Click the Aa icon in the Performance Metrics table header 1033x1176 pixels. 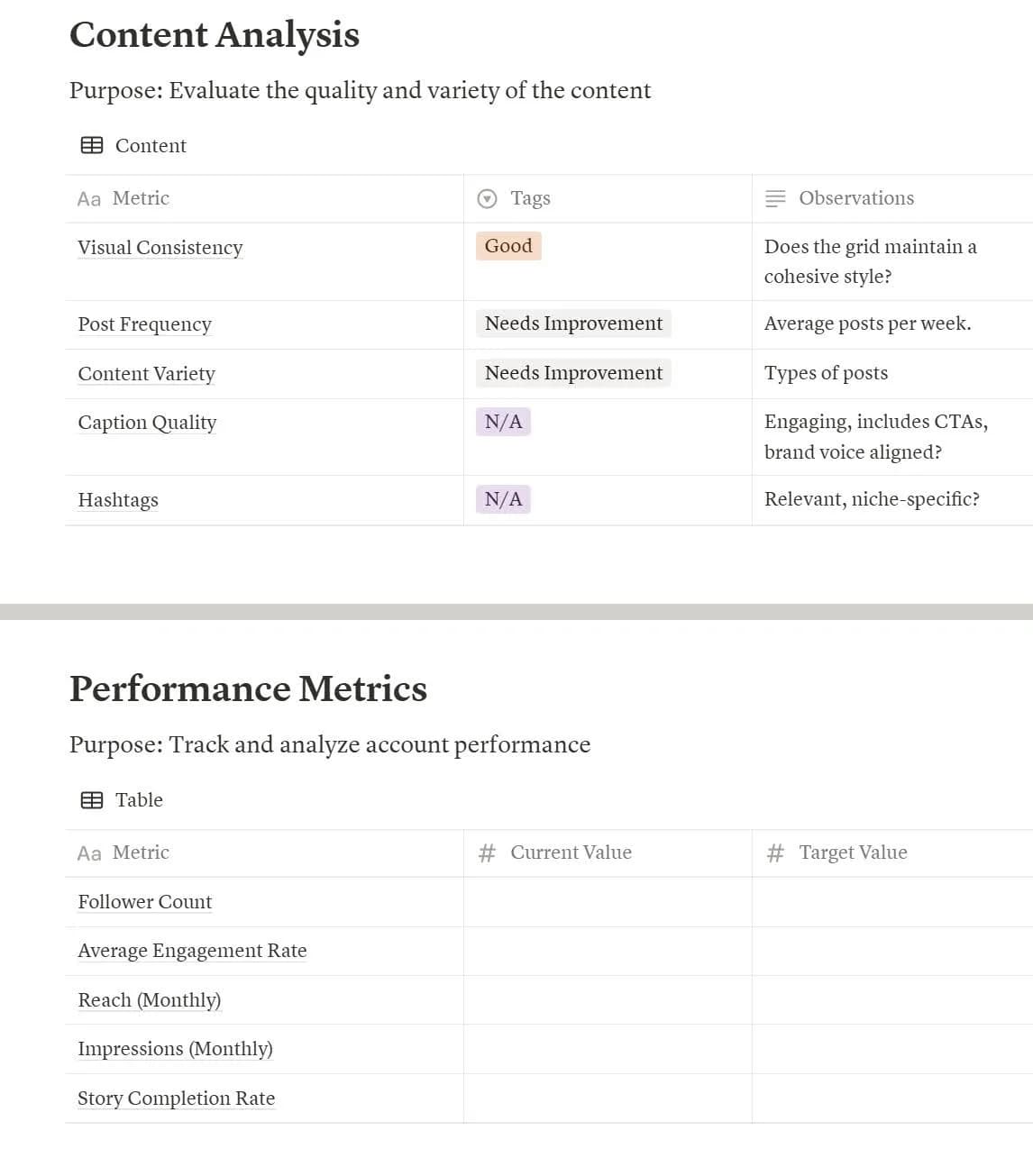point(88,852)
